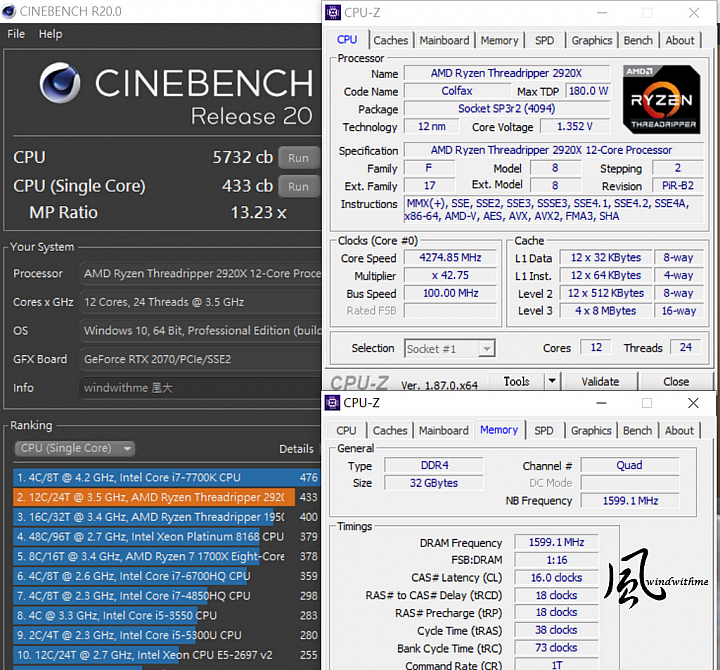This screenshot has width=720, height=670.
Task: Click the Cinebench sphere logo
Action: coord(60,83)
